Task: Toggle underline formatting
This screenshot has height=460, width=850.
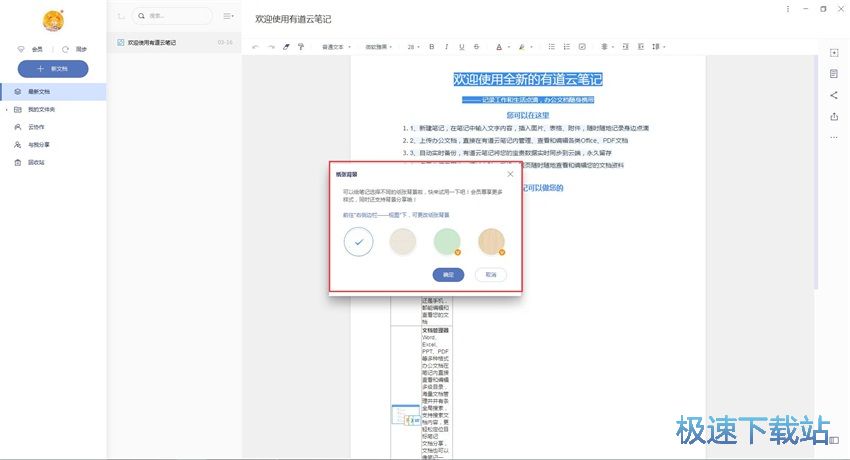Action: click(461, 47)
